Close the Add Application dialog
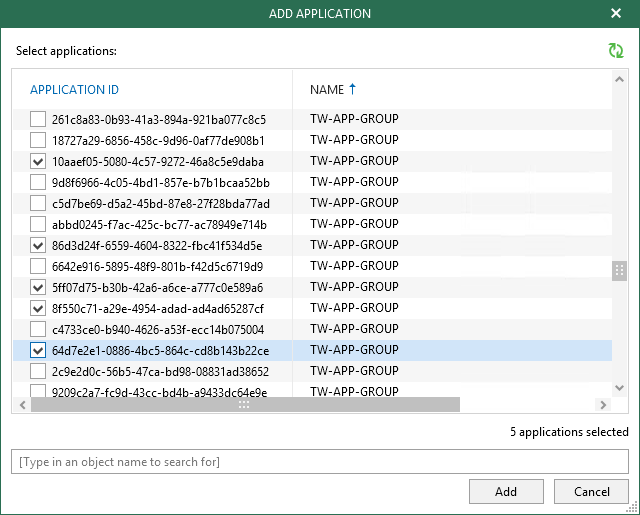 [x=616, y=14]
